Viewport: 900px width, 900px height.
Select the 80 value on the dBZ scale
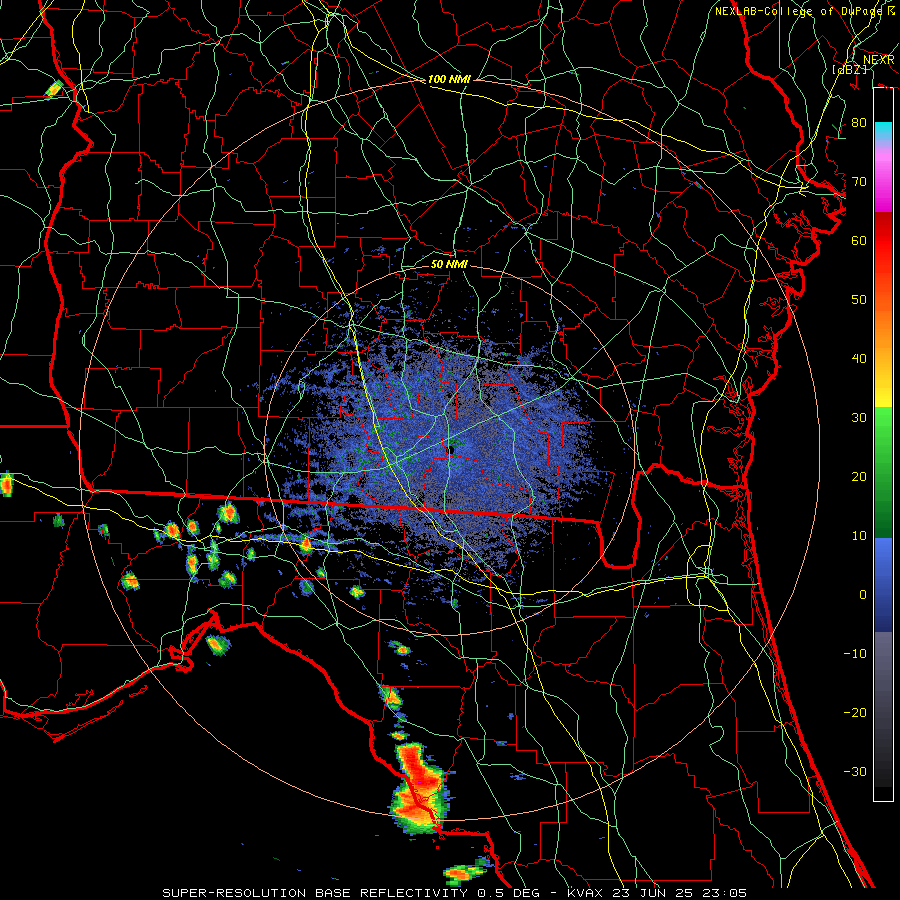click(x=859, y=122)
